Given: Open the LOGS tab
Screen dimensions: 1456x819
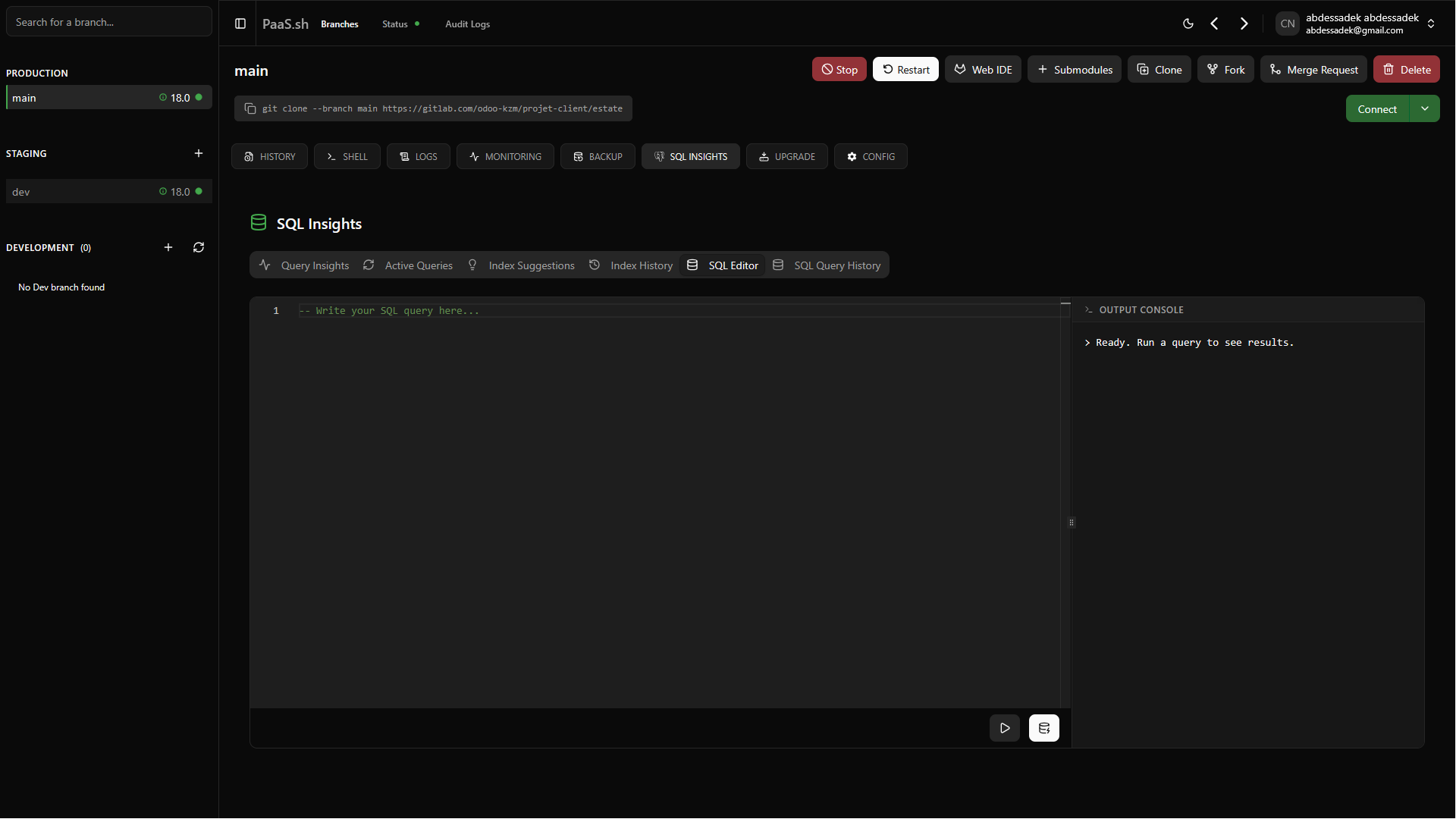Looking at the screenshot, I should click(419, 156).
